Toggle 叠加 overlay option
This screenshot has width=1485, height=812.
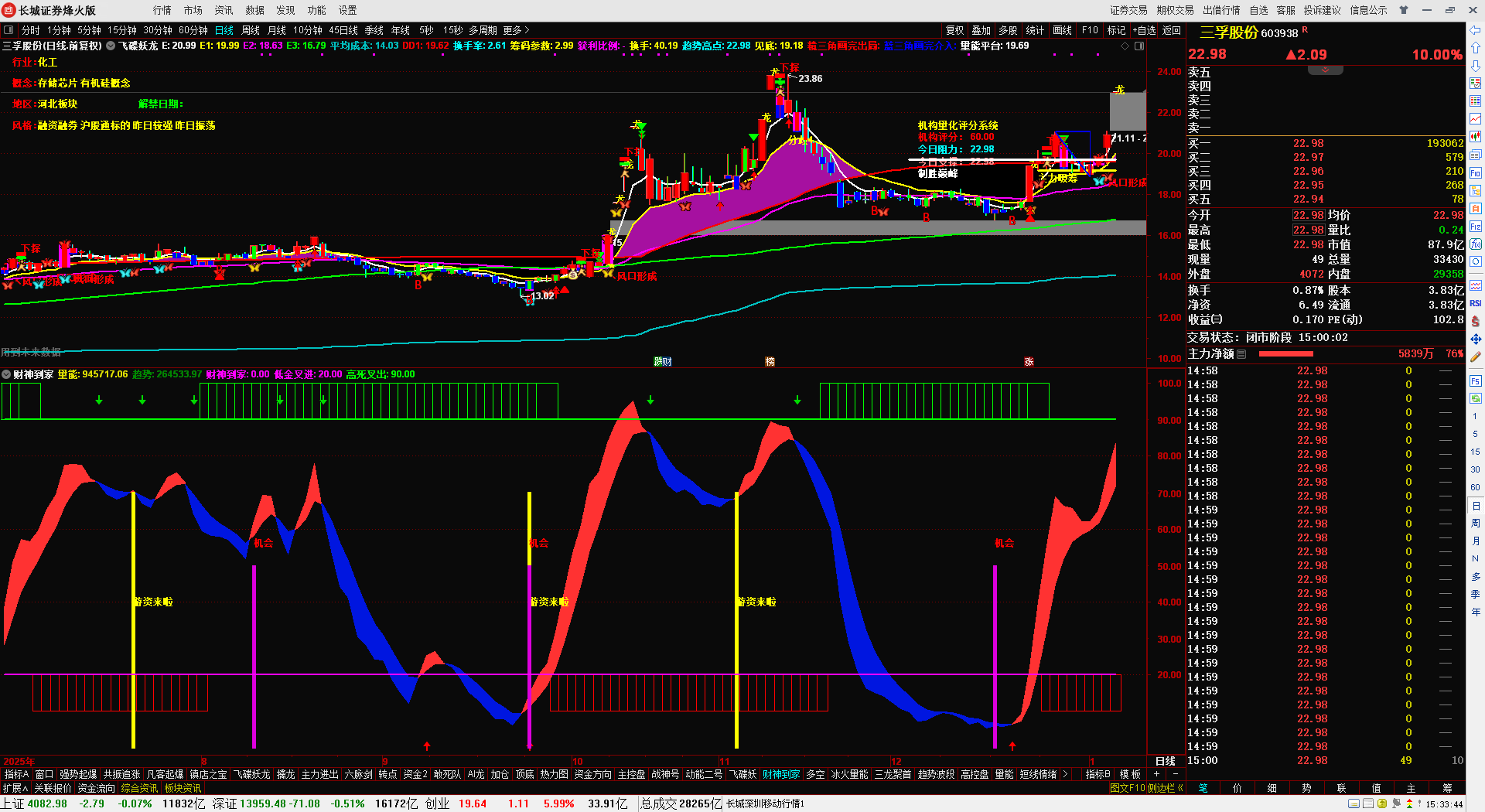pos(981,30)
